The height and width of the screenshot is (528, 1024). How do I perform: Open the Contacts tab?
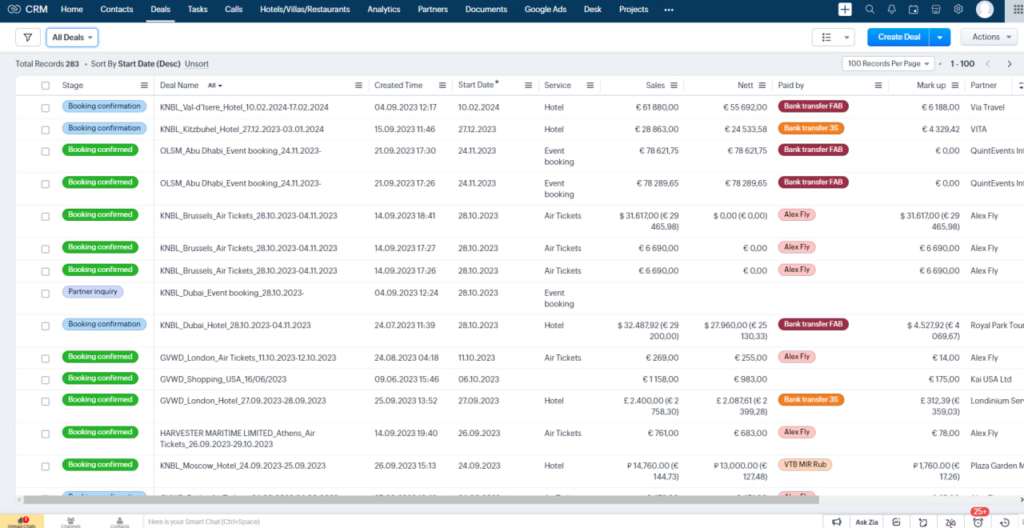[x=117, y=9]
